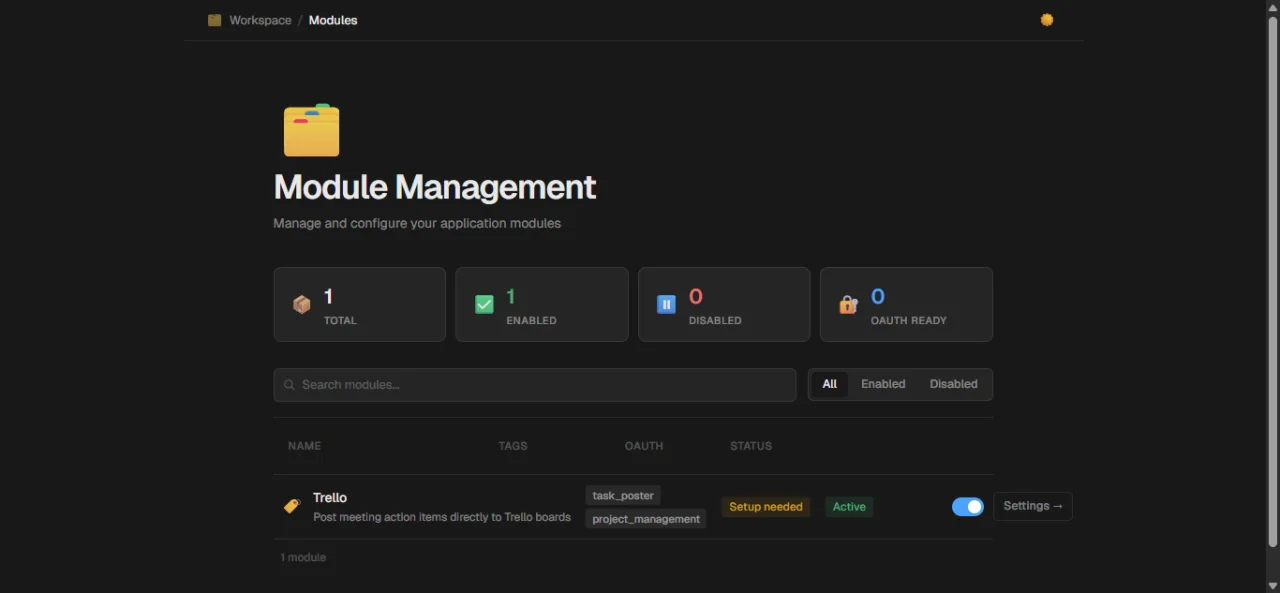
Task: Click the Trello module name
Action: 330,498
